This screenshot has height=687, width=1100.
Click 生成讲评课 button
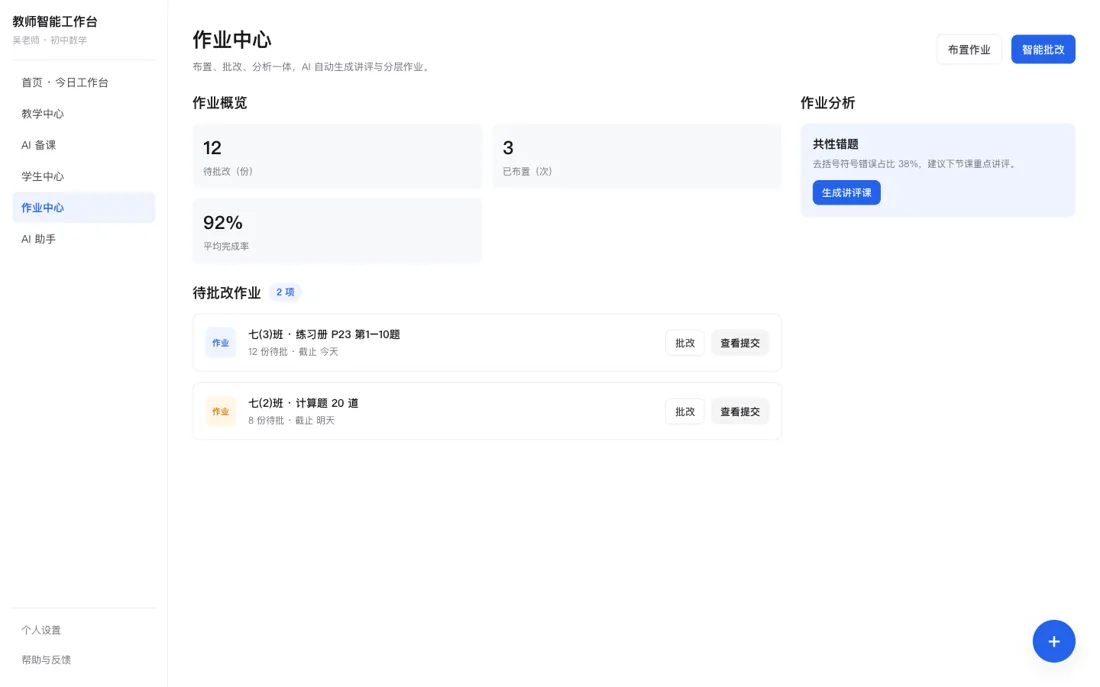pos(846,193)
